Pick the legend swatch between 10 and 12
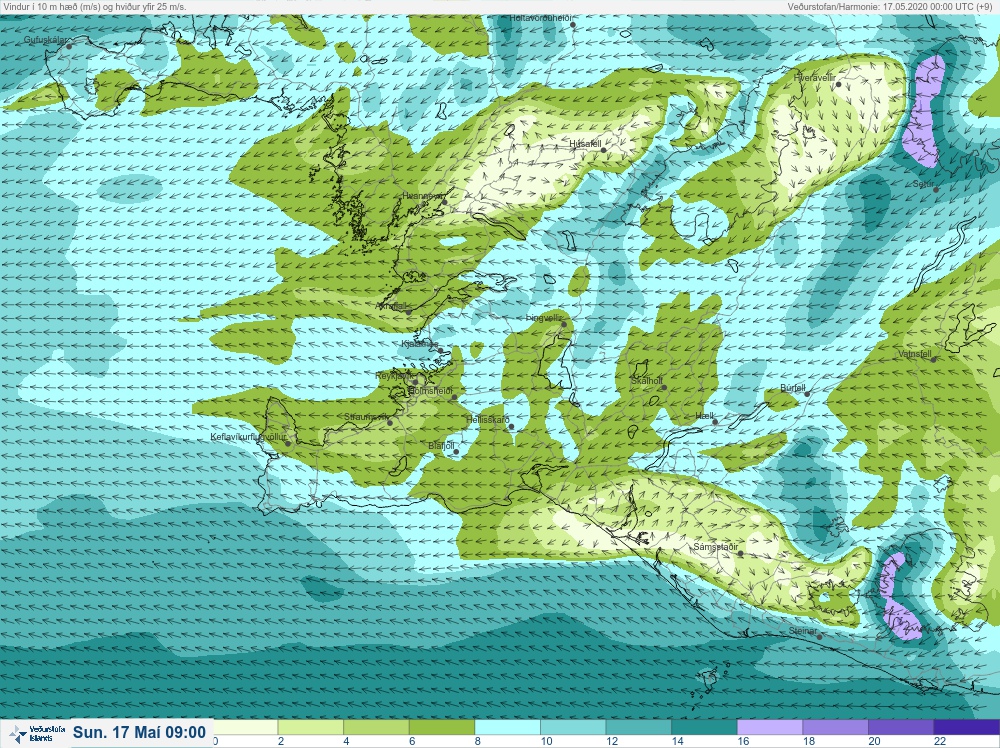 point(573,728)
